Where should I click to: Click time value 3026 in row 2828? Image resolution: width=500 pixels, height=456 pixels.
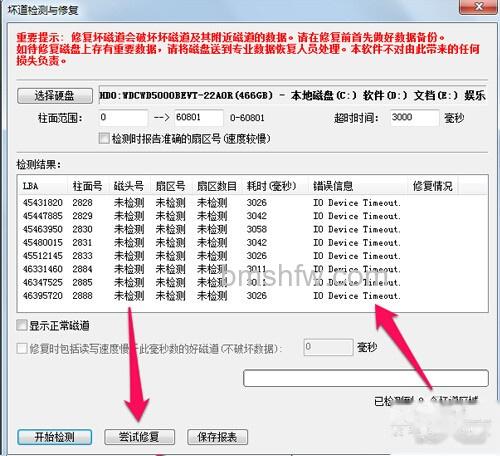pyautogui.click(x=257, y=203)
